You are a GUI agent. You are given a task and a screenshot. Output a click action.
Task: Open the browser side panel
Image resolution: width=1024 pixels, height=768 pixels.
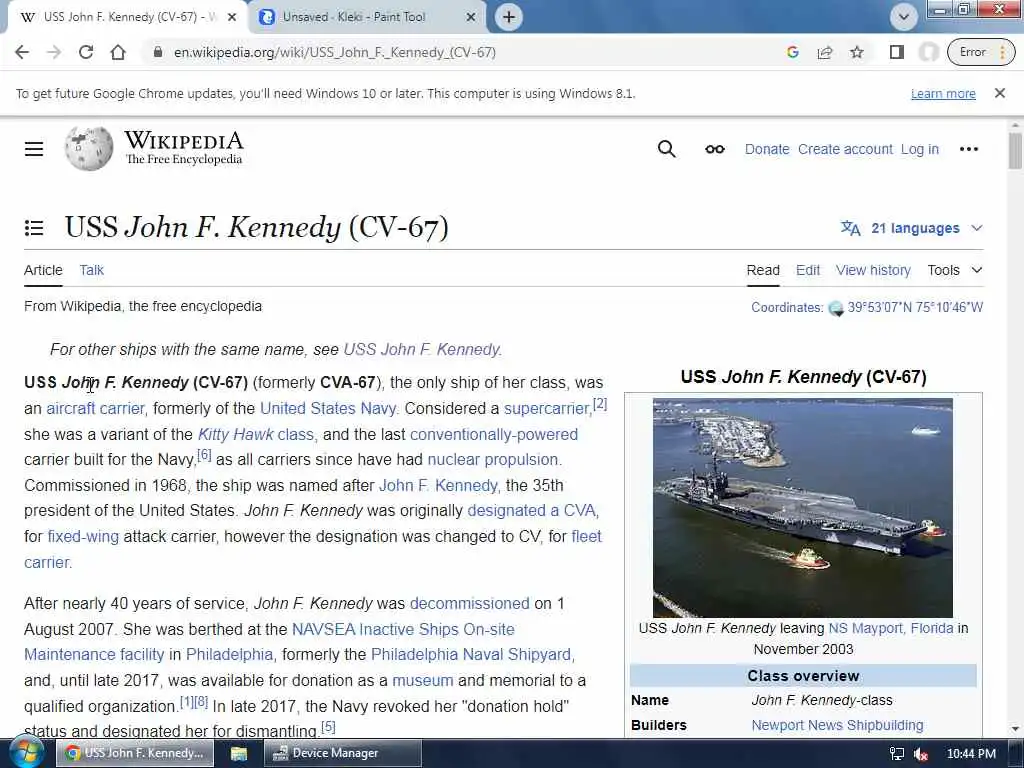click(897, 52)
